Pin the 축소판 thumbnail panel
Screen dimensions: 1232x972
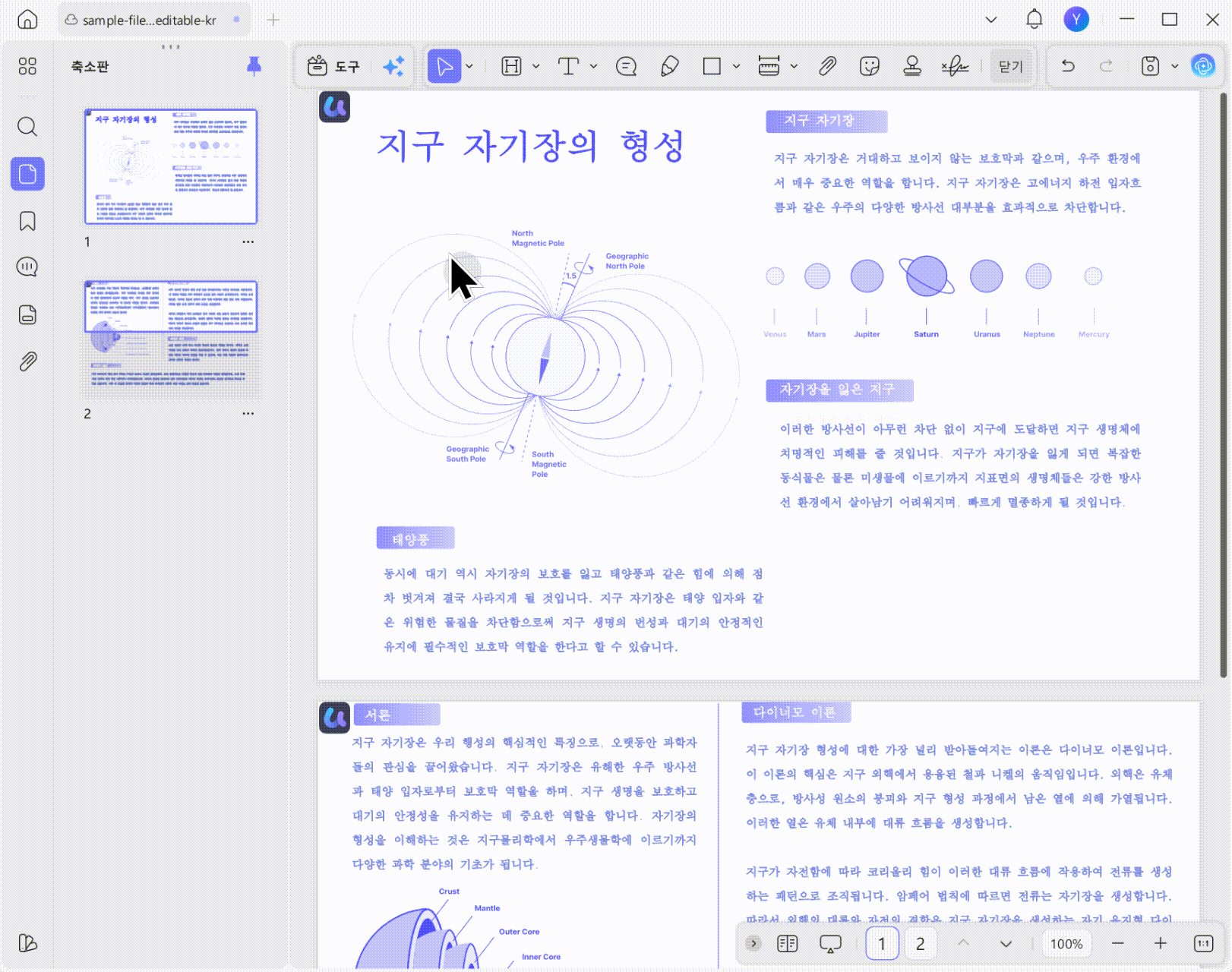(x=254, y=66)
